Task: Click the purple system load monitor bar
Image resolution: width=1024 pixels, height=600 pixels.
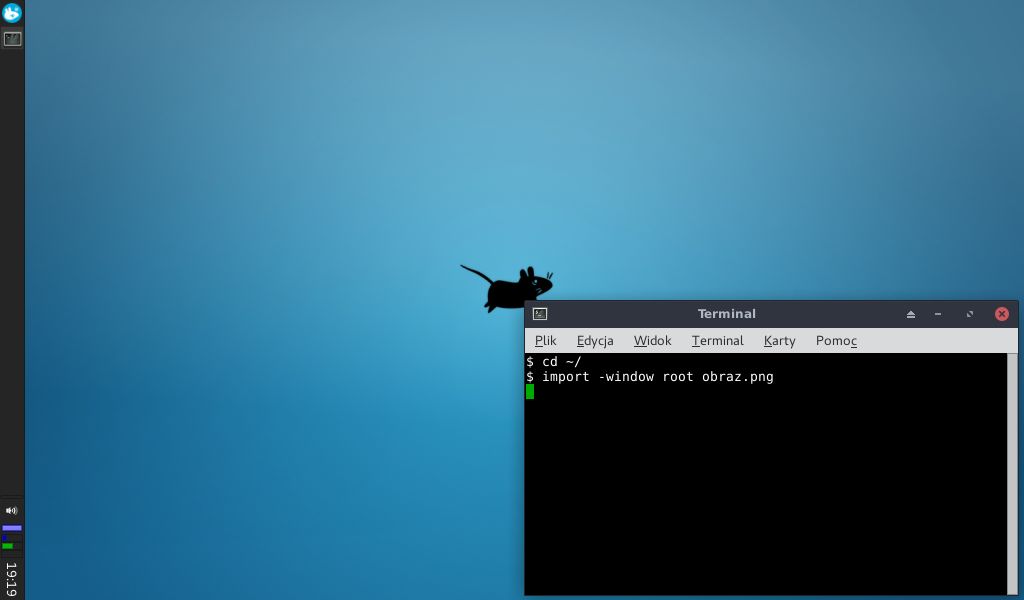Action: [12, 528]
